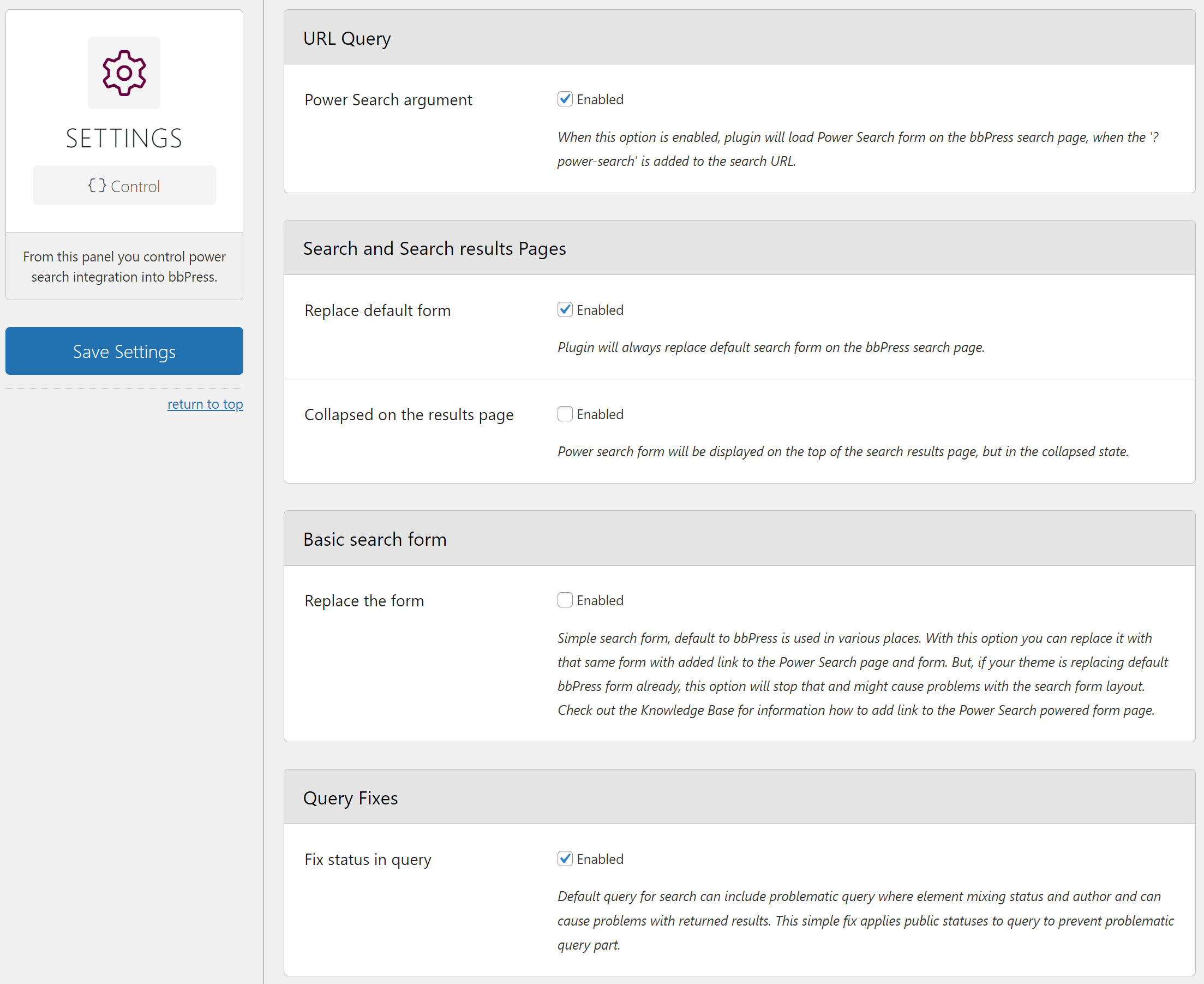This screenshot has height=984, width=1204.
Task: Uncheck Fix status in query
Action: [x=564, y=858]
